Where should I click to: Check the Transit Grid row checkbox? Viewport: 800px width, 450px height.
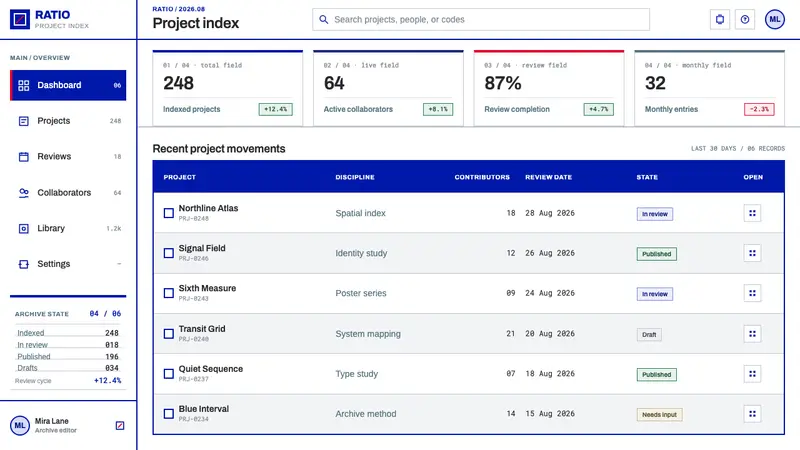coord(169,334)
